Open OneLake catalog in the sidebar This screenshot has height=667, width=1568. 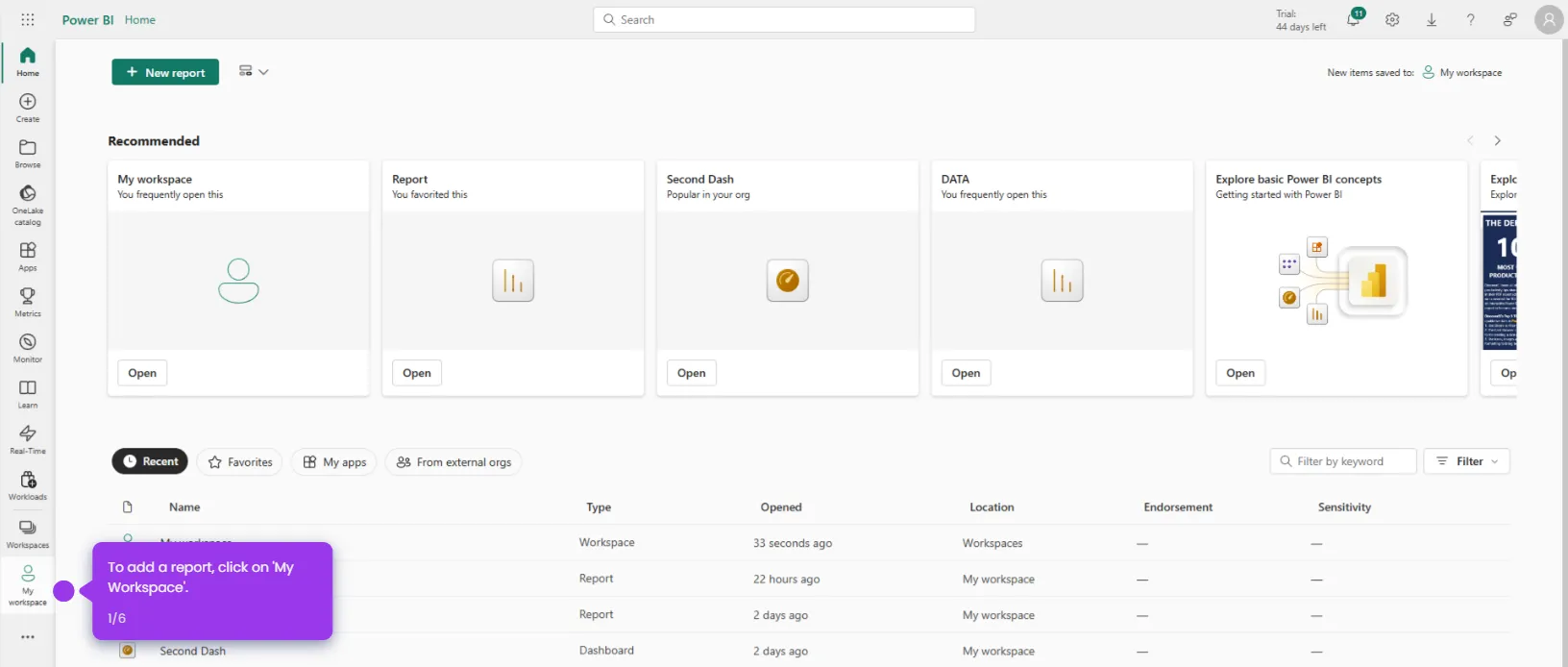click(x=28, y=205)
